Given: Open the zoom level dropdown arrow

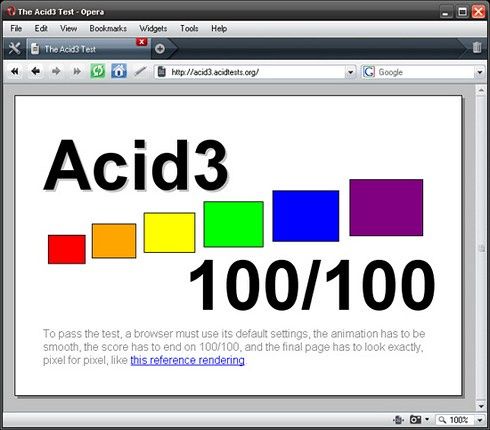Looking at the screenshot, I should (480, 420).
